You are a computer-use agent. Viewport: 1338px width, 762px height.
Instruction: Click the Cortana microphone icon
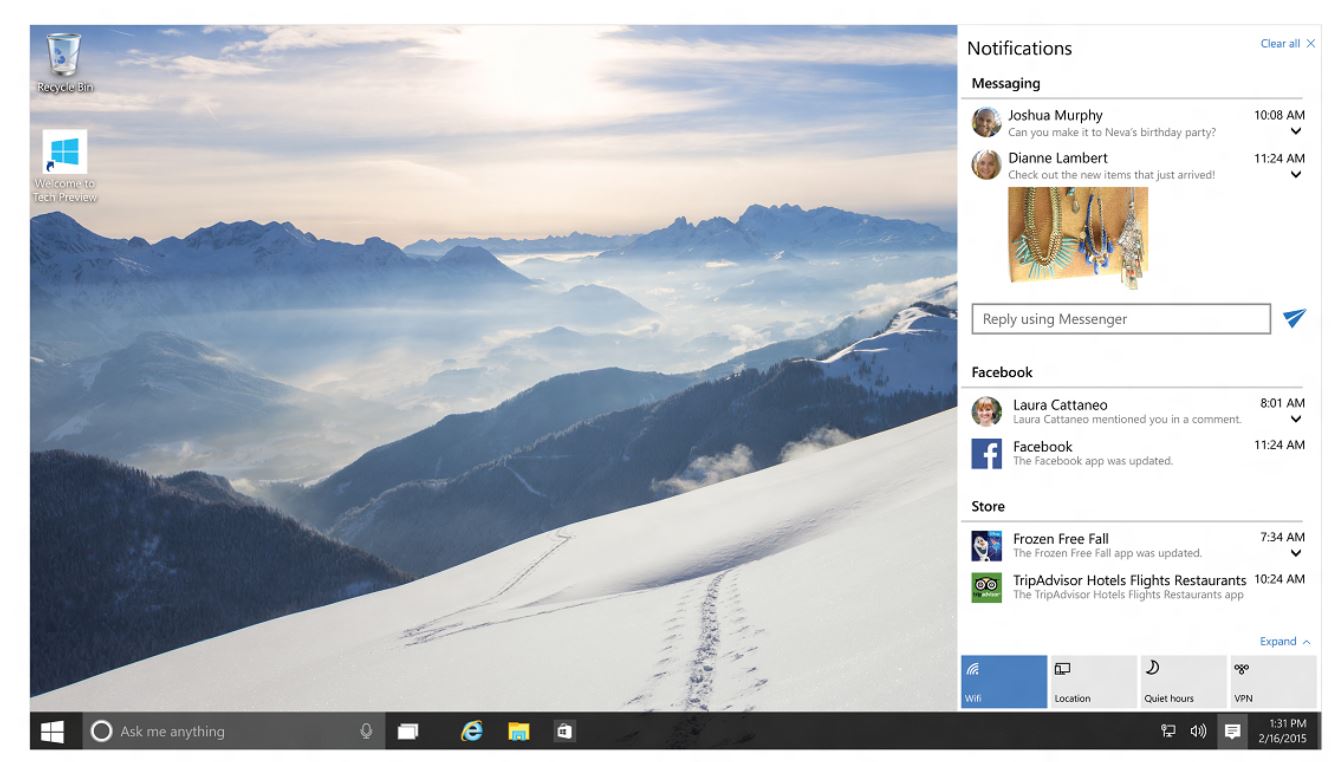click(366, 732)
